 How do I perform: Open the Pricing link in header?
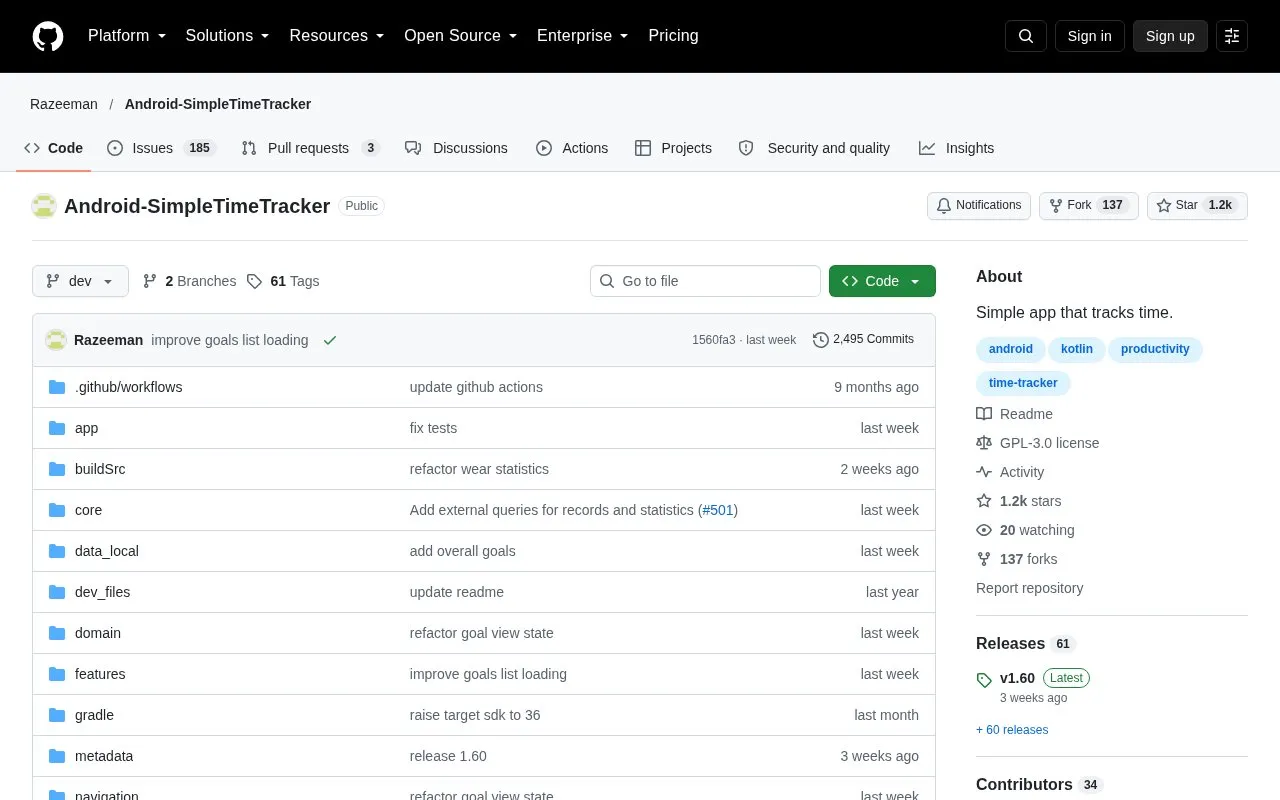point(673,36)
